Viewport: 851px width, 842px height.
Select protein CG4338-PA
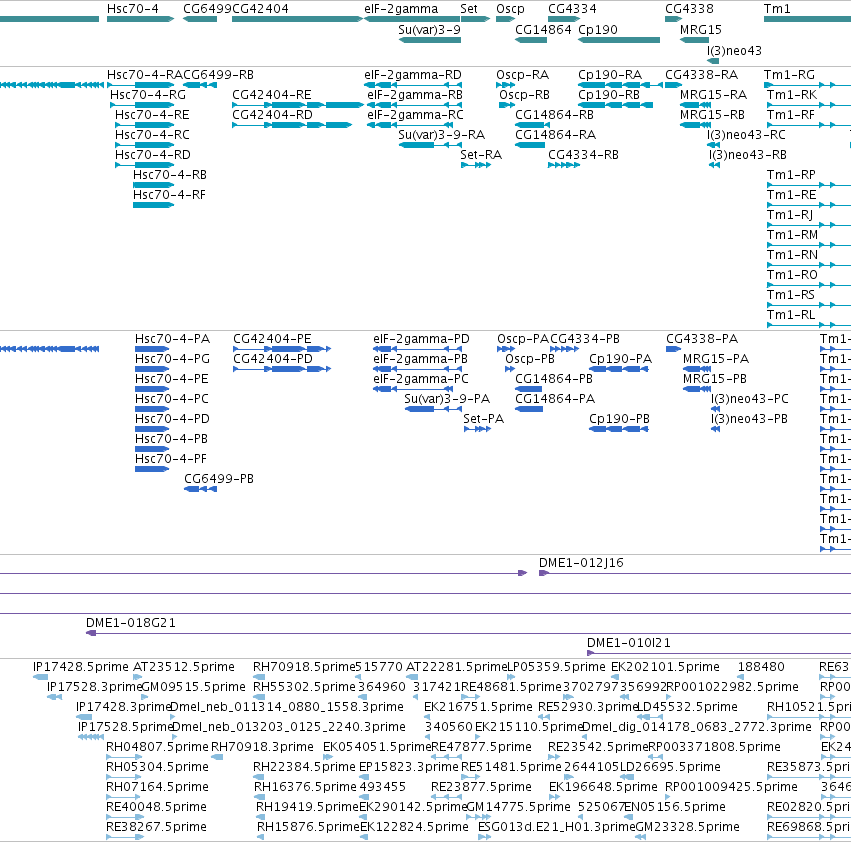[702, 339]
